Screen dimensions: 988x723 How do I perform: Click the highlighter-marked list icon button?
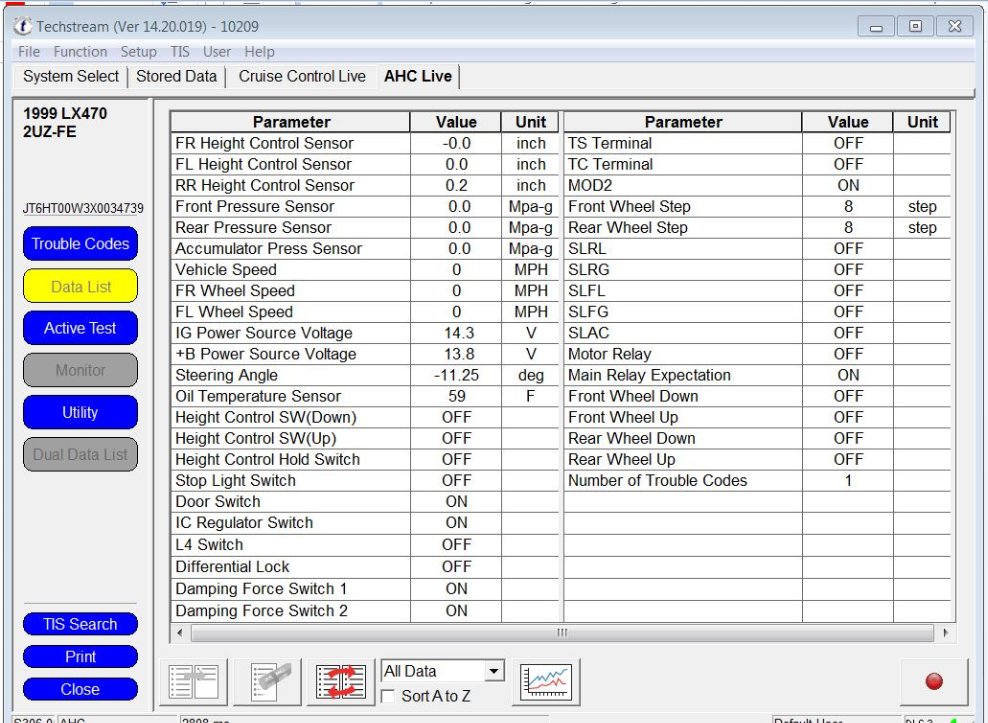(x=267, y=681)
